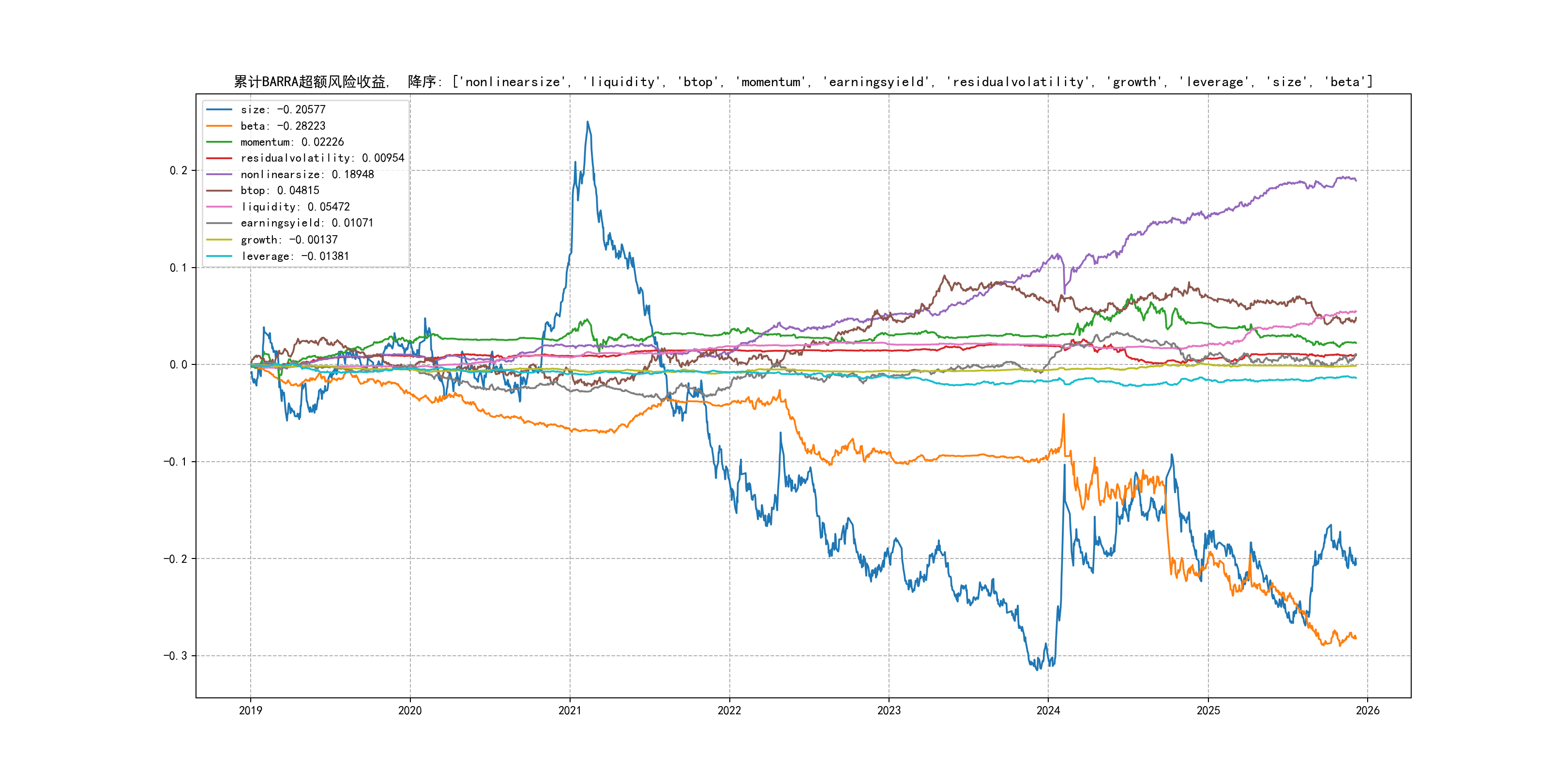
Task: Click the blue size line swatch in legend
Action: pos(219,109)
